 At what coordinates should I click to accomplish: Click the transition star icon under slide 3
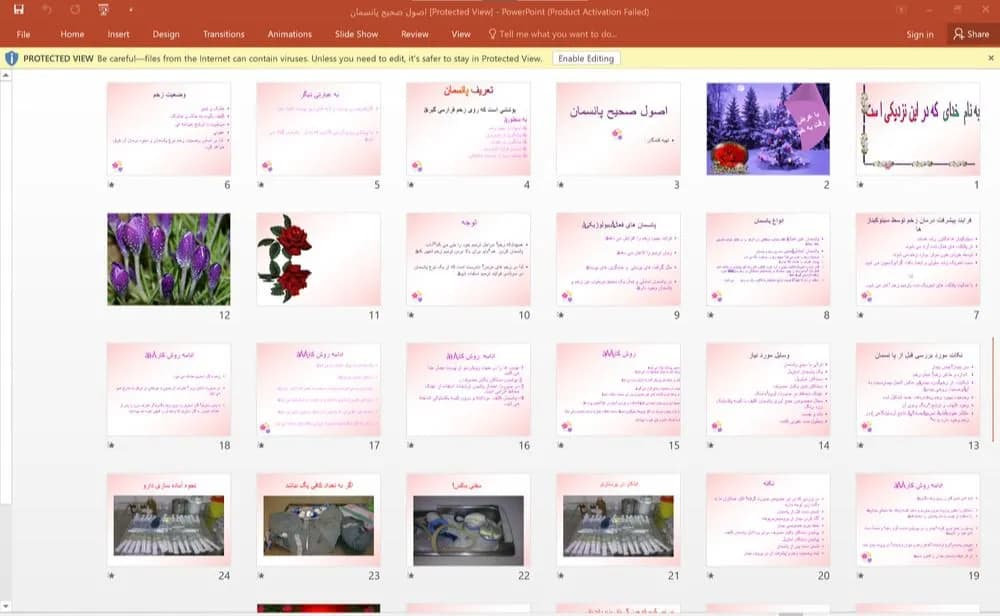[561, 185]
